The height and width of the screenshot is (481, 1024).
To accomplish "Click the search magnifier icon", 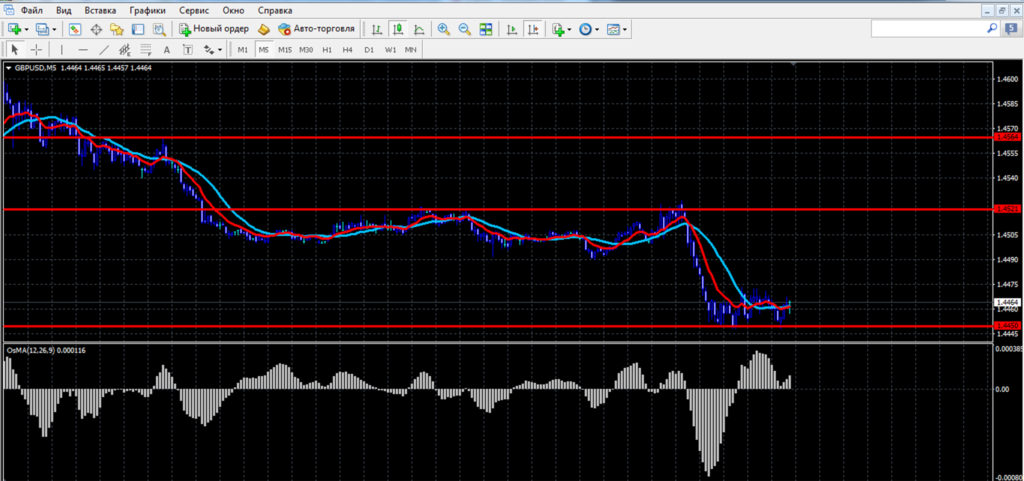I will click(992, 28).
